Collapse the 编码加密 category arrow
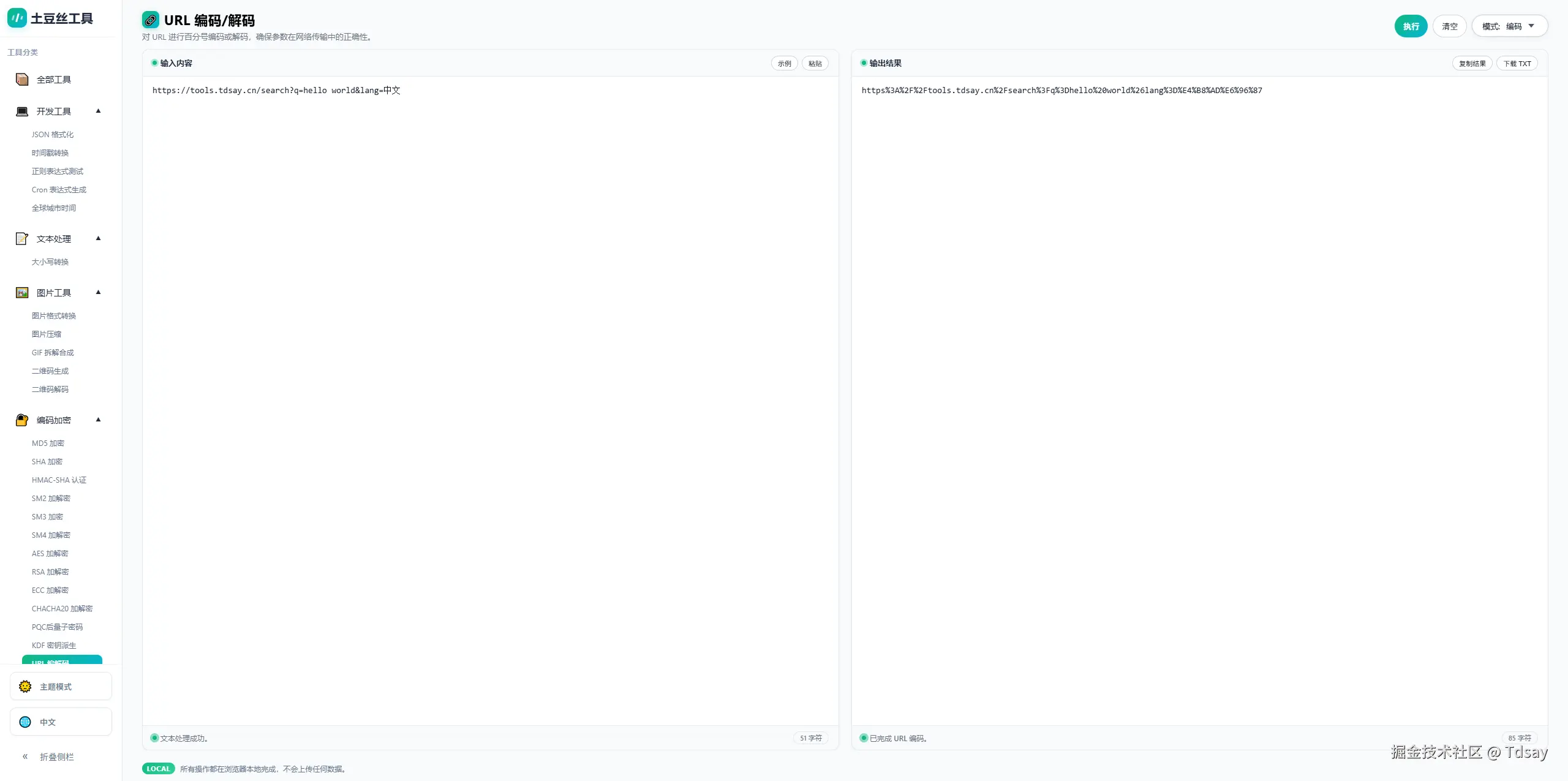1568x781 pixels. tap(98, 420)
